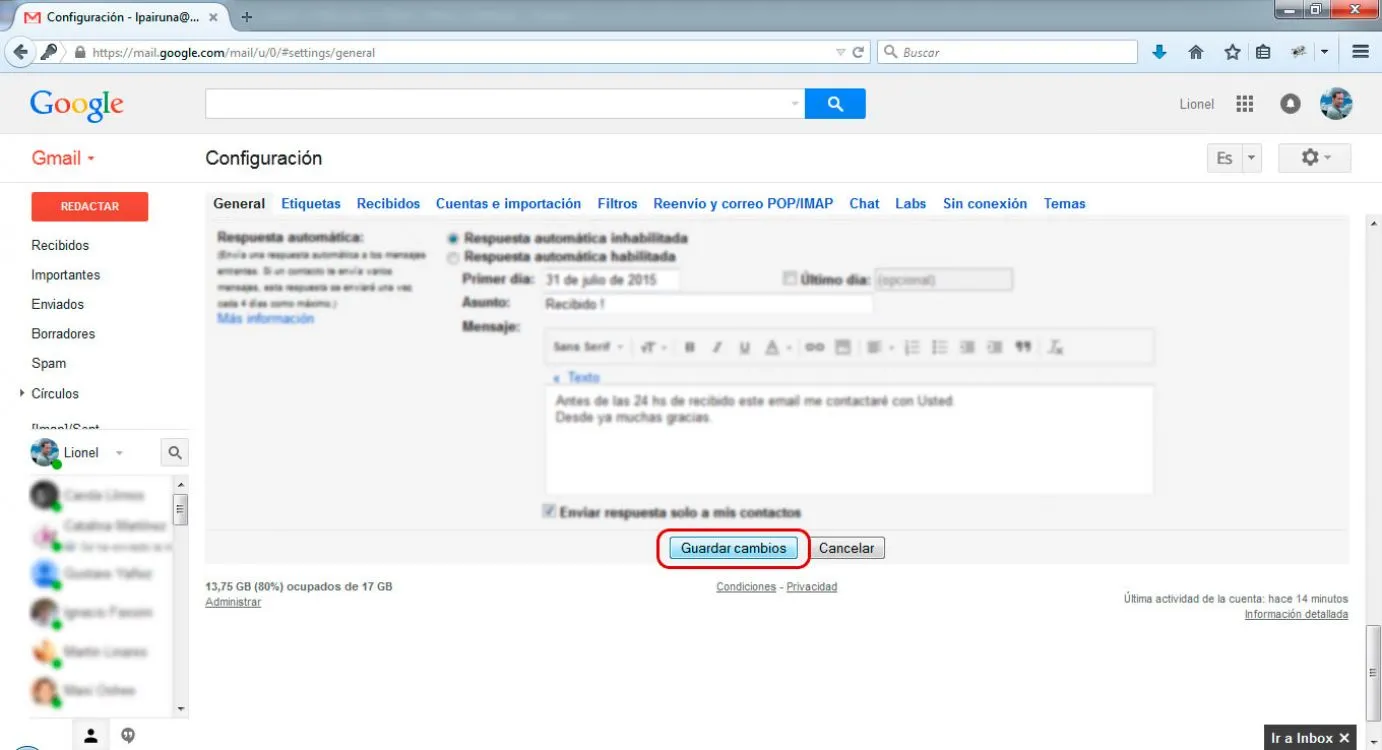Toggle underline formatting in message toolbar

pos(744,347)
